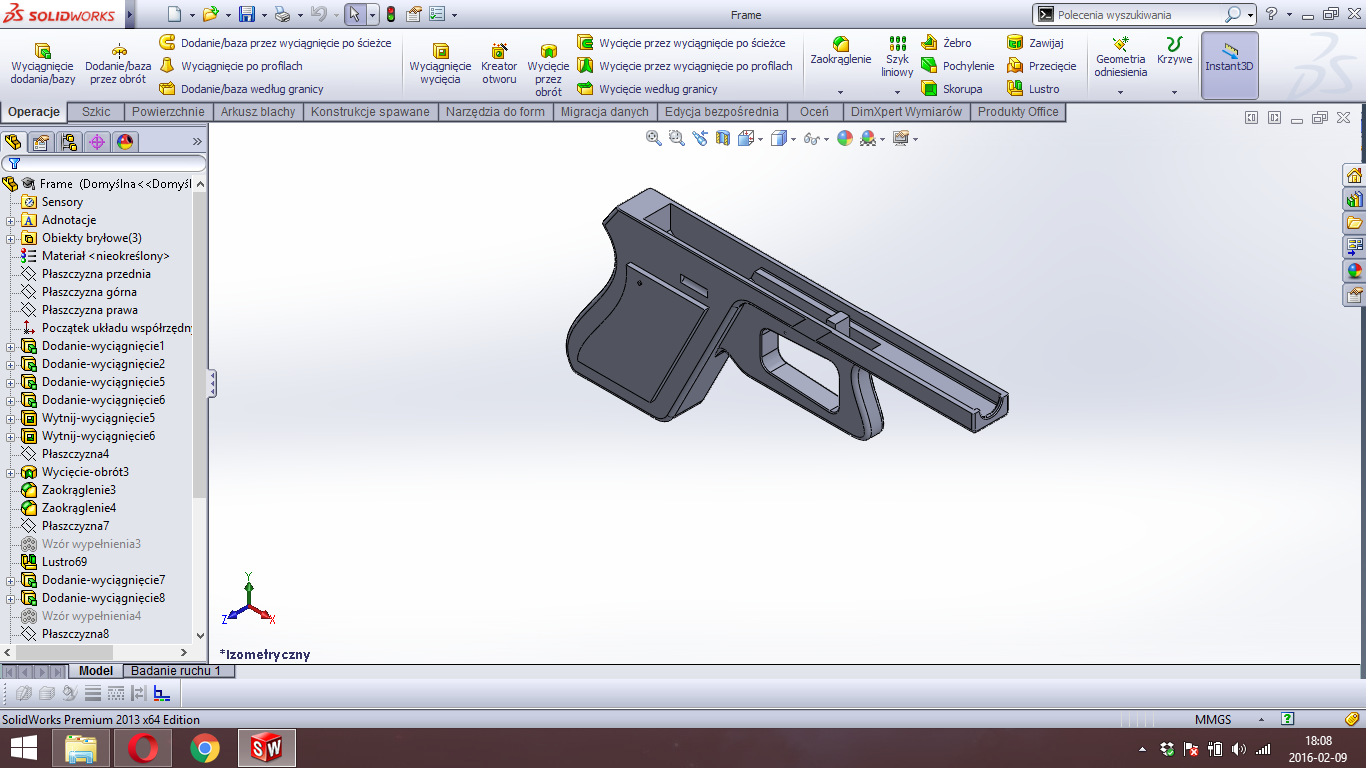Open Design Library icon in task pane

pos(1354,199)
